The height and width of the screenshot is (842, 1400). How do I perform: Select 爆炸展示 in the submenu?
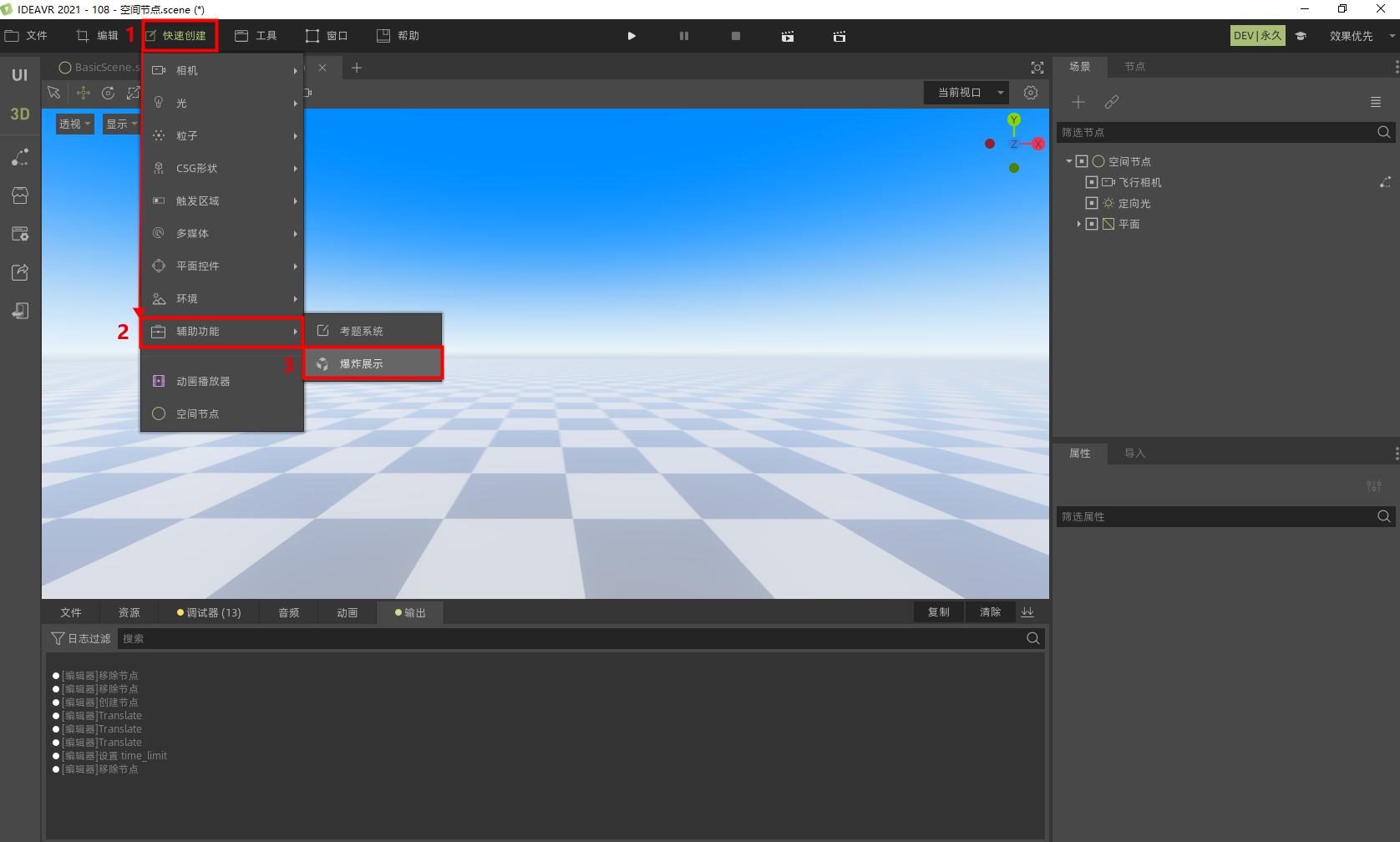pos(373,363)
